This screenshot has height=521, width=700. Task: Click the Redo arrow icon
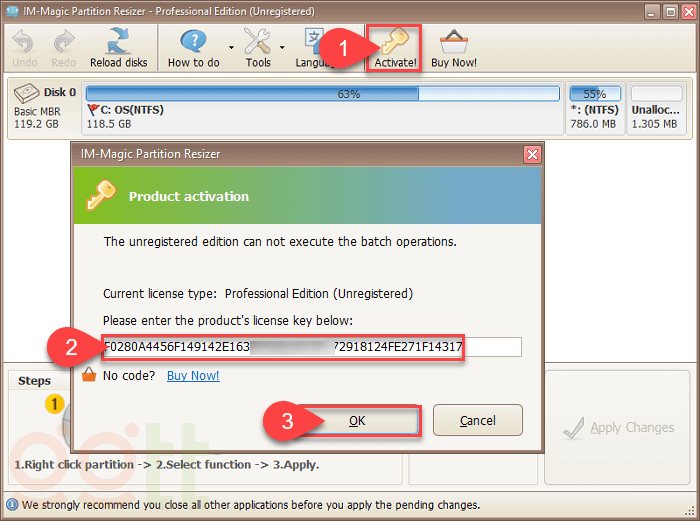pos(64,42)
